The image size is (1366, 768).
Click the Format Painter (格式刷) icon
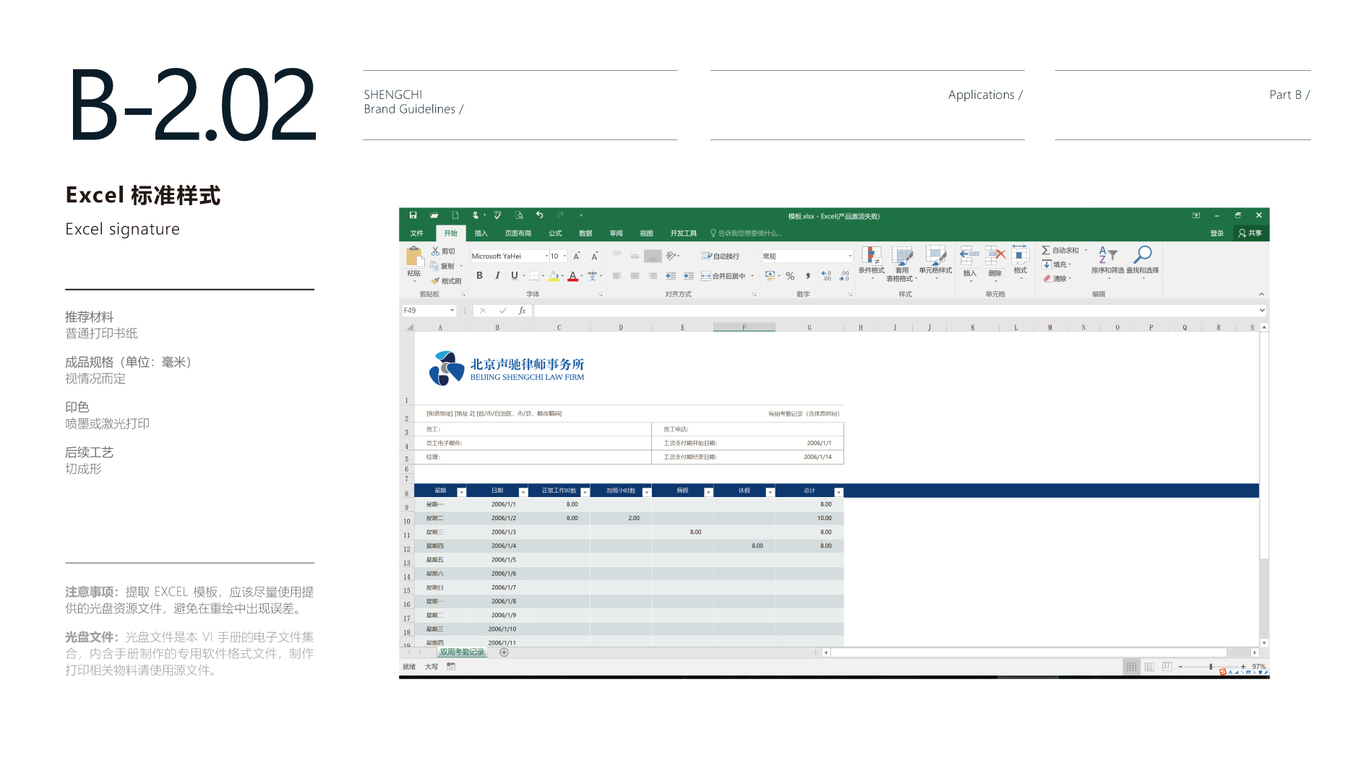(x=435, y=281)
